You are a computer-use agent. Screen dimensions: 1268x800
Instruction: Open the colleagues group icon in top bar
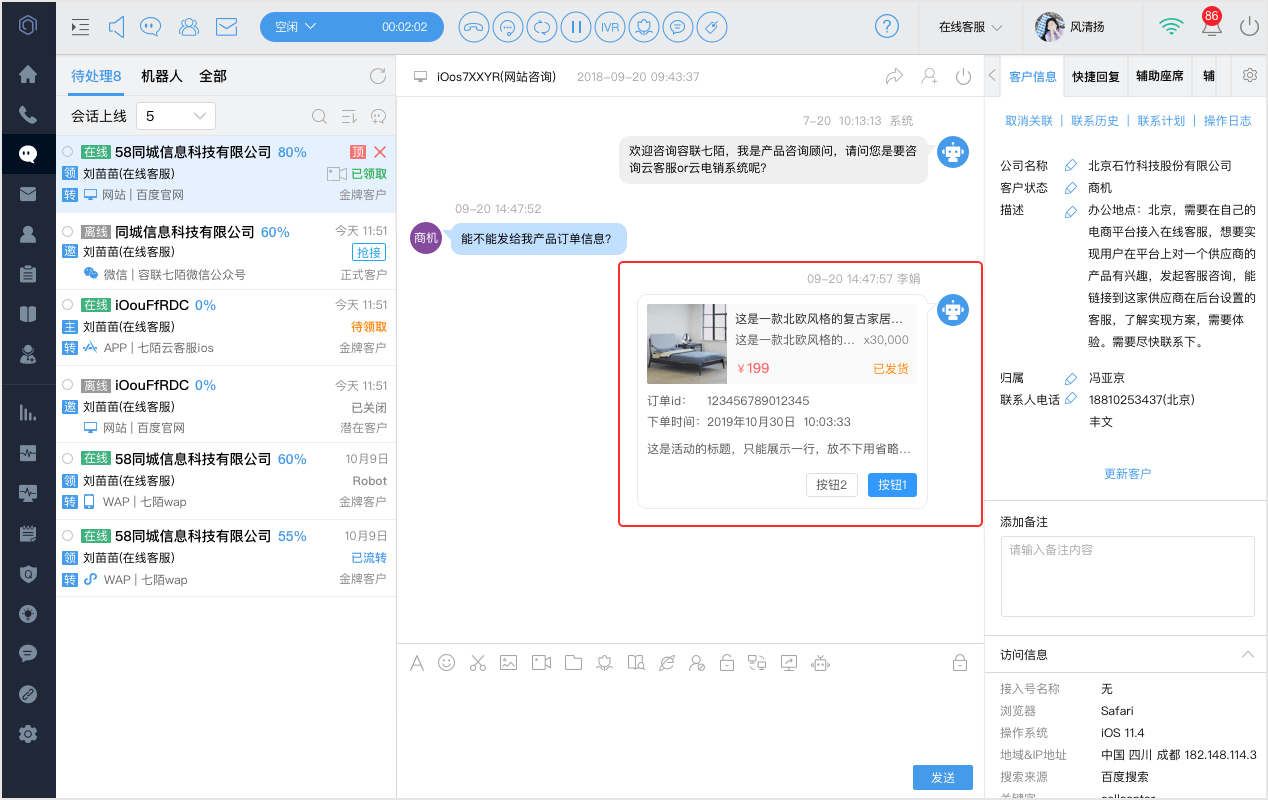(189, 27)
